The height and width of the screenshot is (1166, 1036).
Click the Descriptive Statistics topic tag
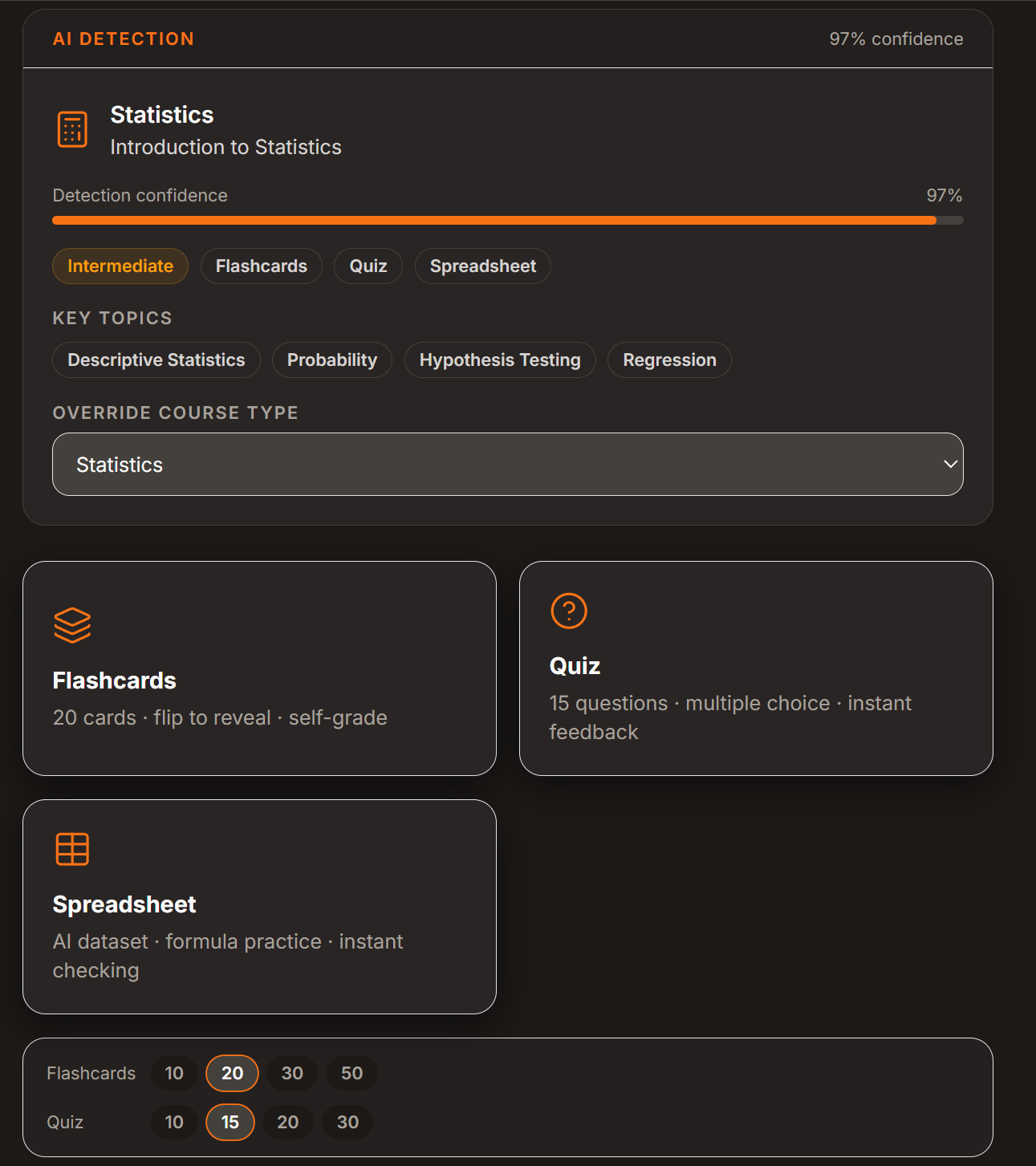point(156,360)
